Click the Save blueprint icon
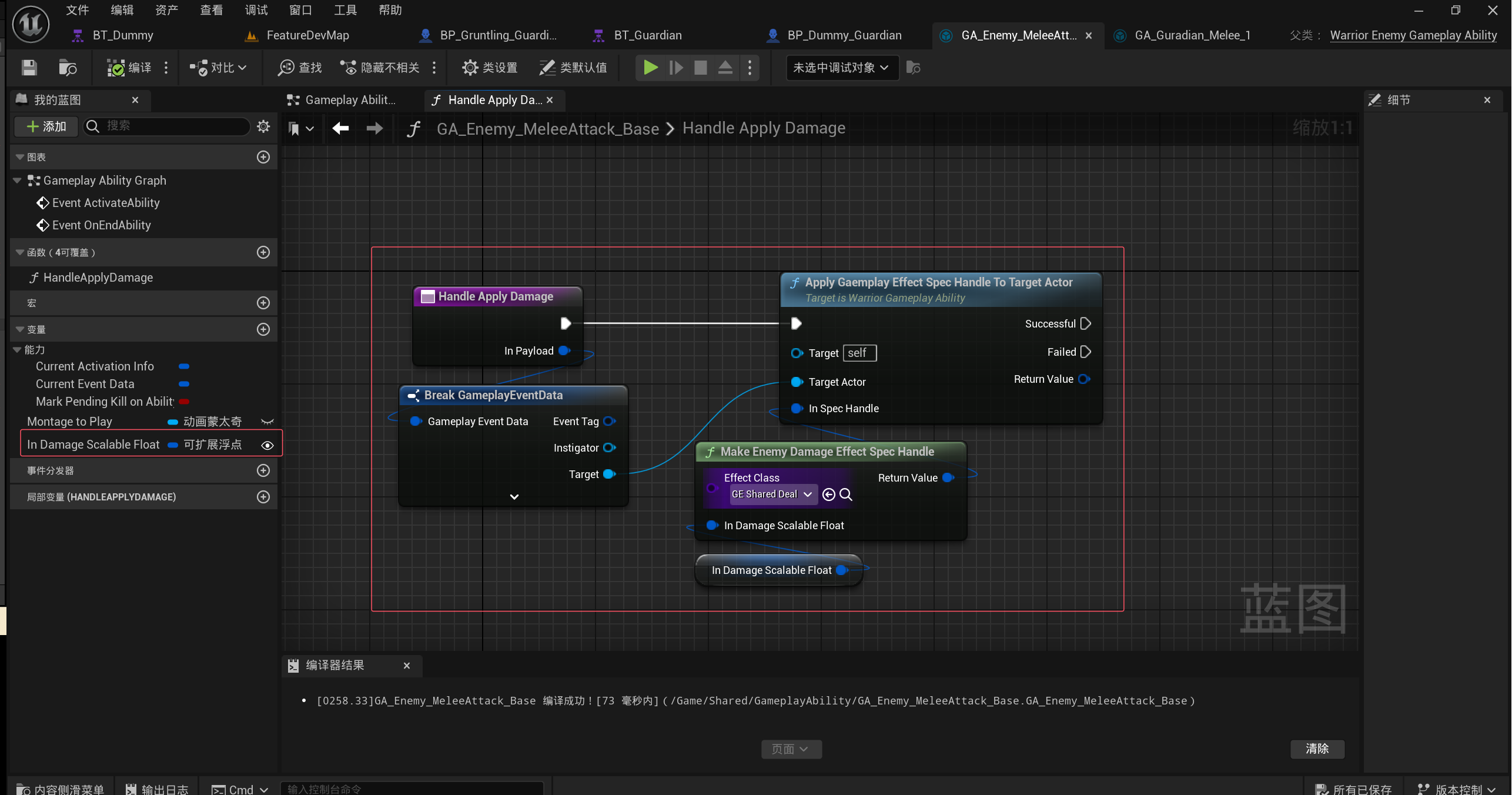 pyautogui.click(x=29, y=68)
